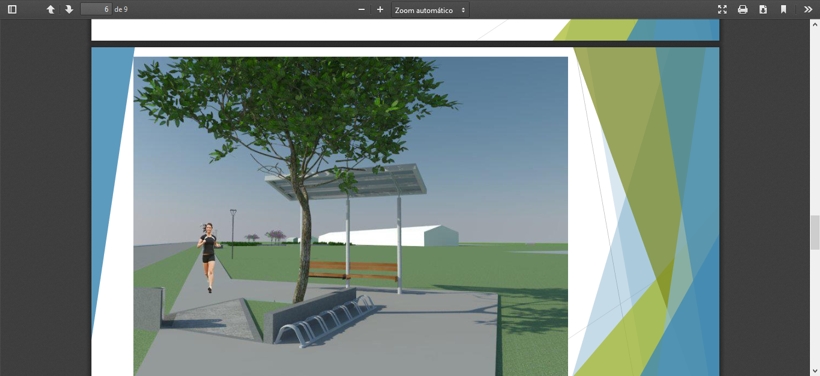Click the bus shelter bench image
The height and width of the screenshot is (376, 820).
pyautogui.click(x=353, y=271)
